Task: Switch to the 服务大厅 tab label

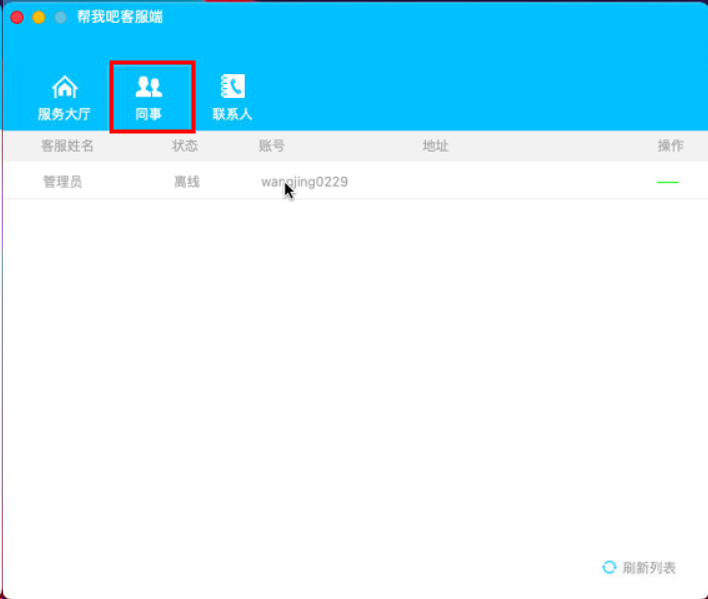Action: (x=64, y=114)
